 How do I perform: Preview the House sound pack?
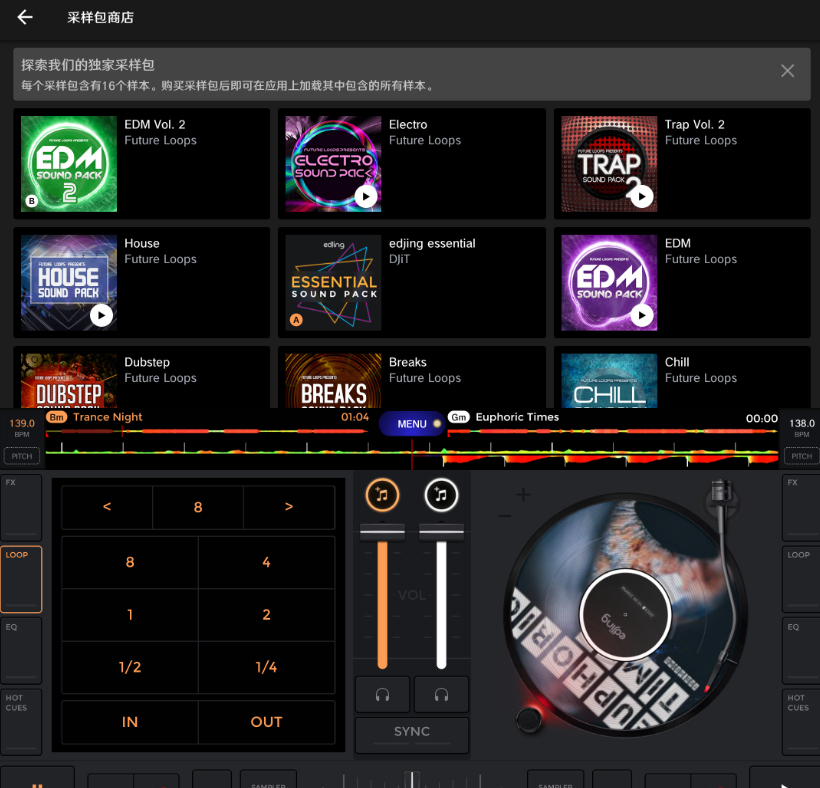tap(101, 316)
